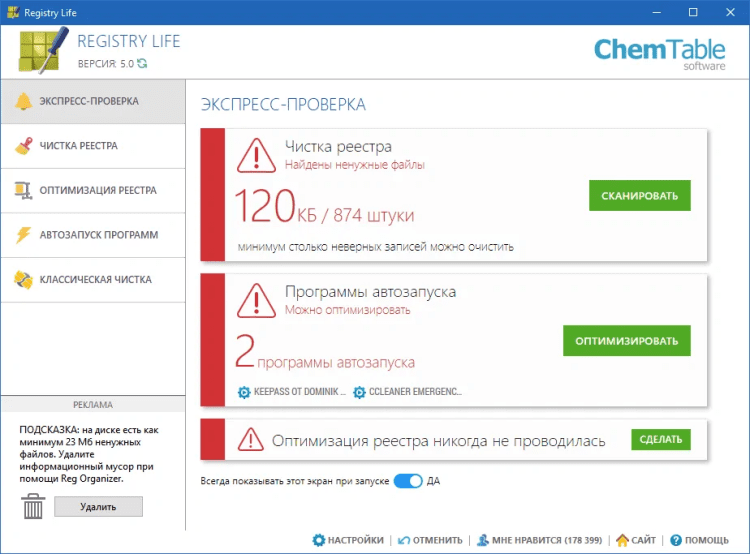This screenshot has width=750, height=554.
Task: Maximize the Registry Life window
Action: tap(693, 12)
